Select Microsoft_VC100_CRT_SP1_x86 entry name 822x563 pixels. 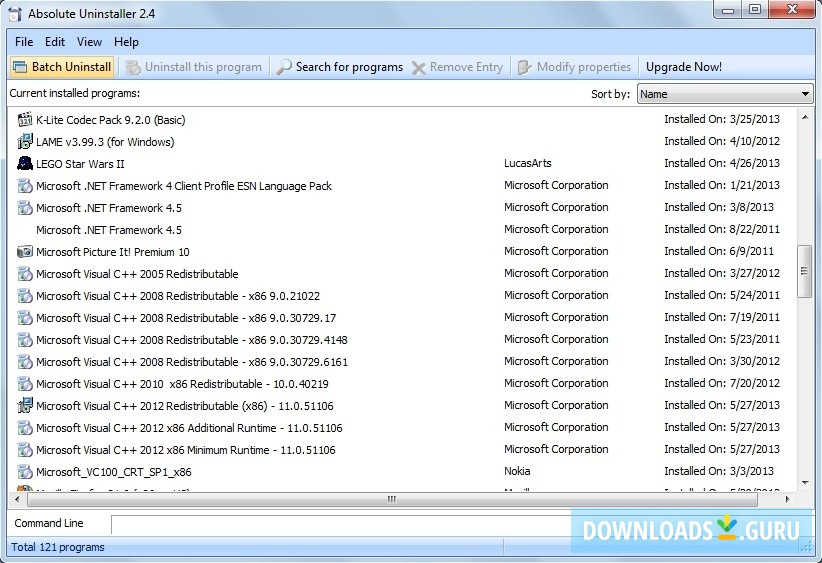(113, 472)
